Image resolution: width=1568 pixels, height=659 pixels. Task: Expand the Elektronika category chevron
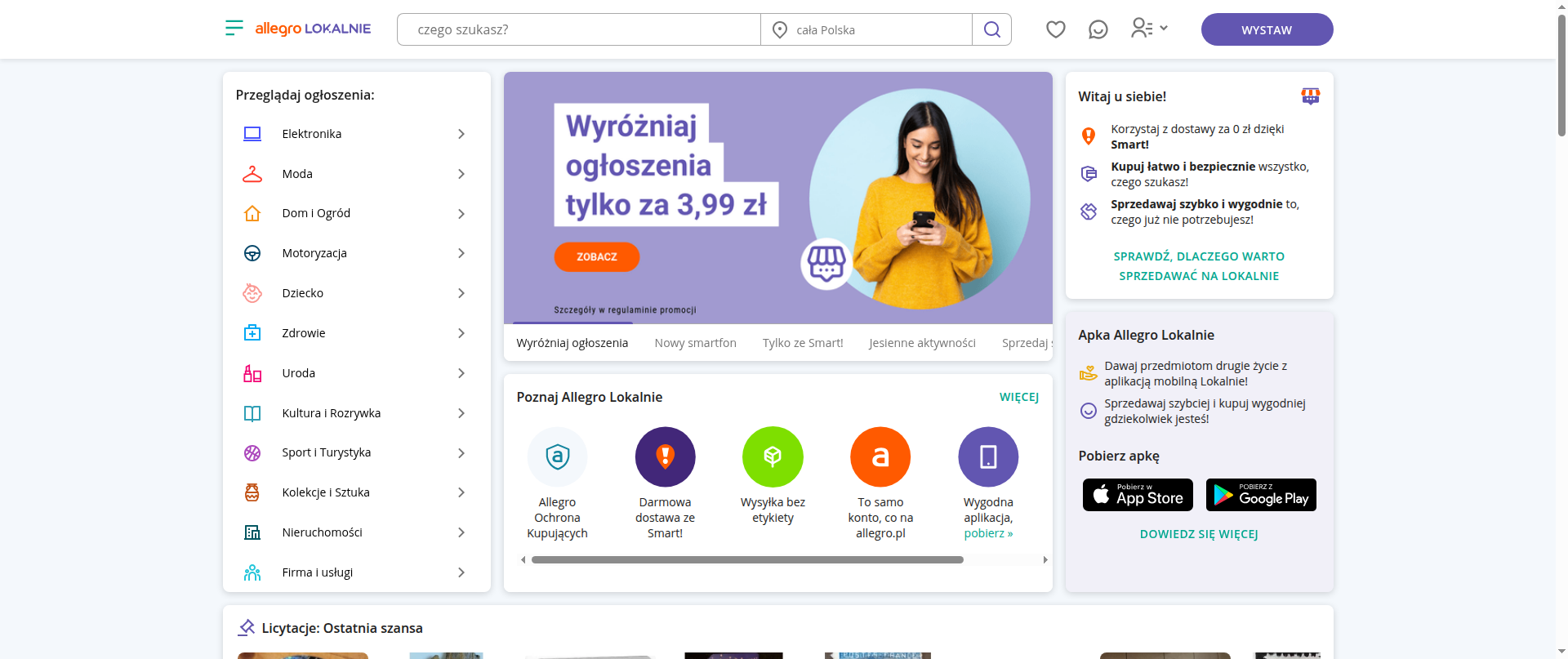click(x=461, y=134)
